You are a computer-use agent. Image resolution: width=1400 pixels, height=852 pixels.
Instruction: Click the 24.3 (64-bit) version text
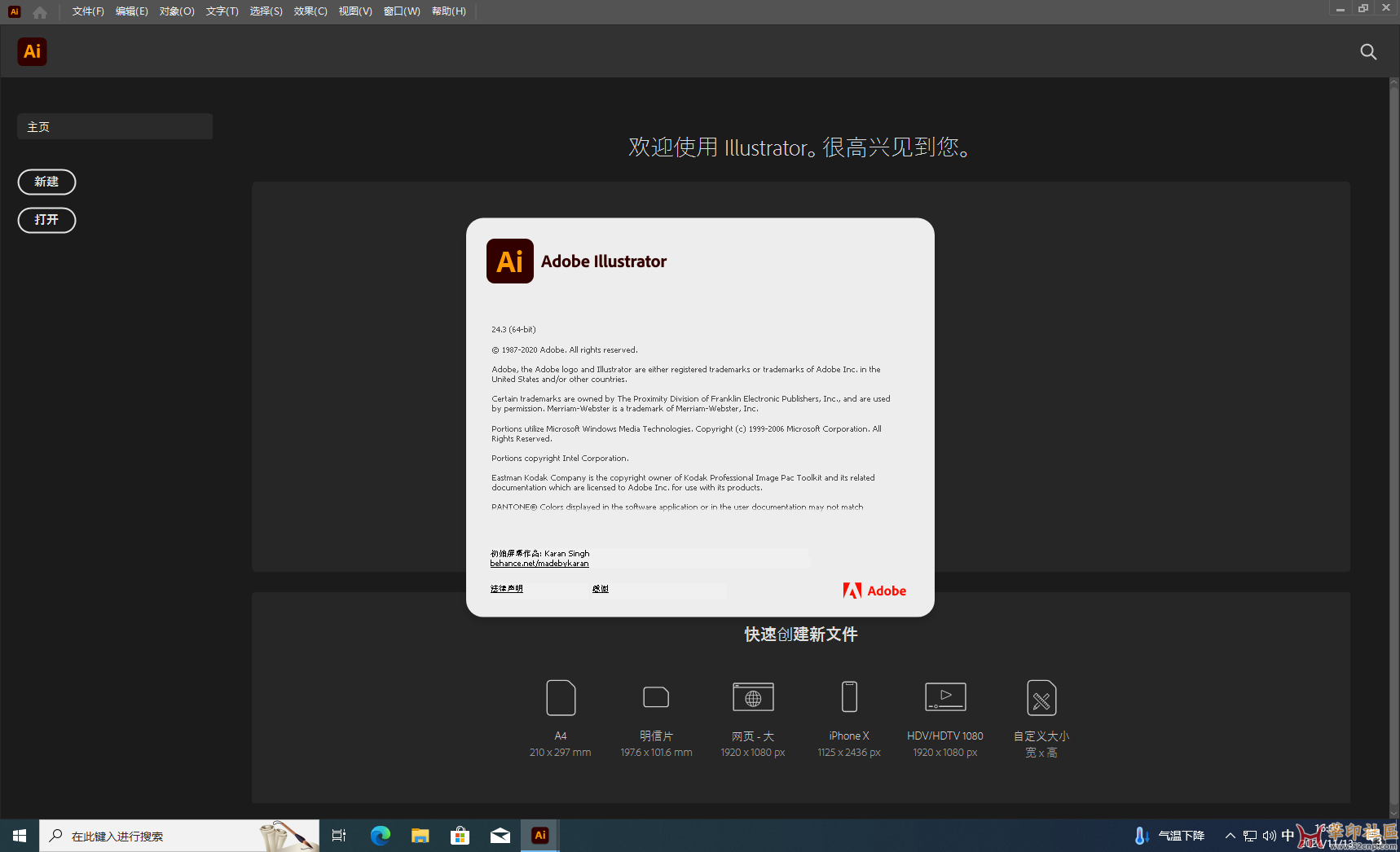tap(513, 330)
